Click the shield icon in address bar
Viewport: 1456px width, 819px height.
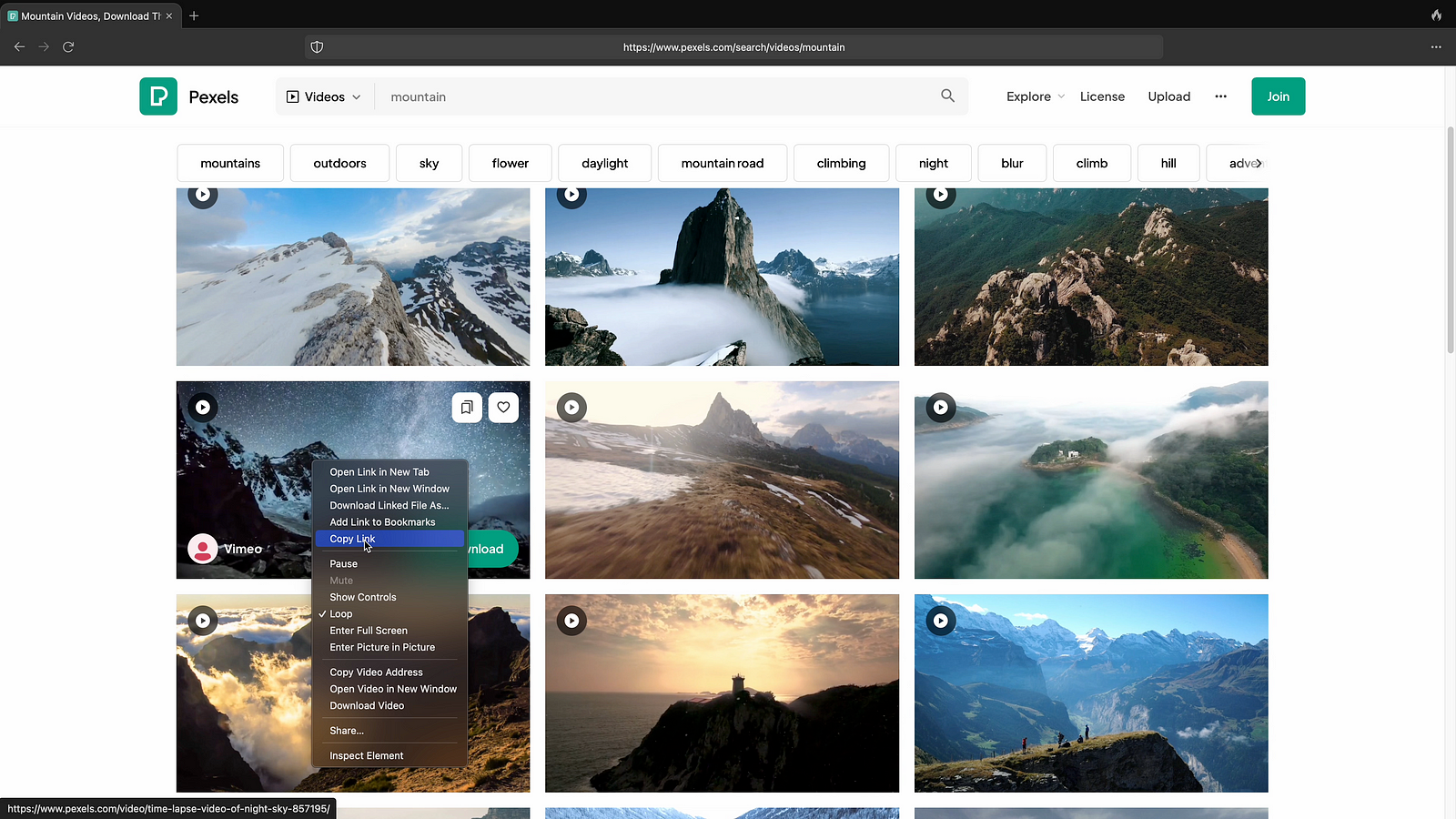(317, 47)
